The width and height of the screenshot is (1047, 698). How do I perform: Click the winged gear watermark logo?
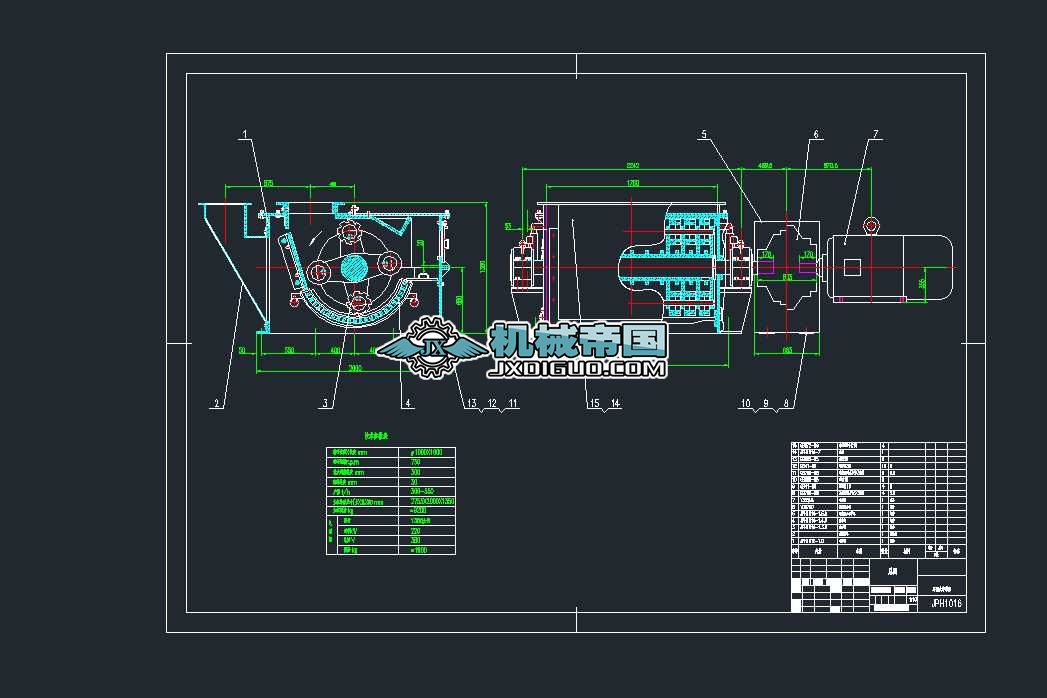pyautogui.click(x=435, y=345)
